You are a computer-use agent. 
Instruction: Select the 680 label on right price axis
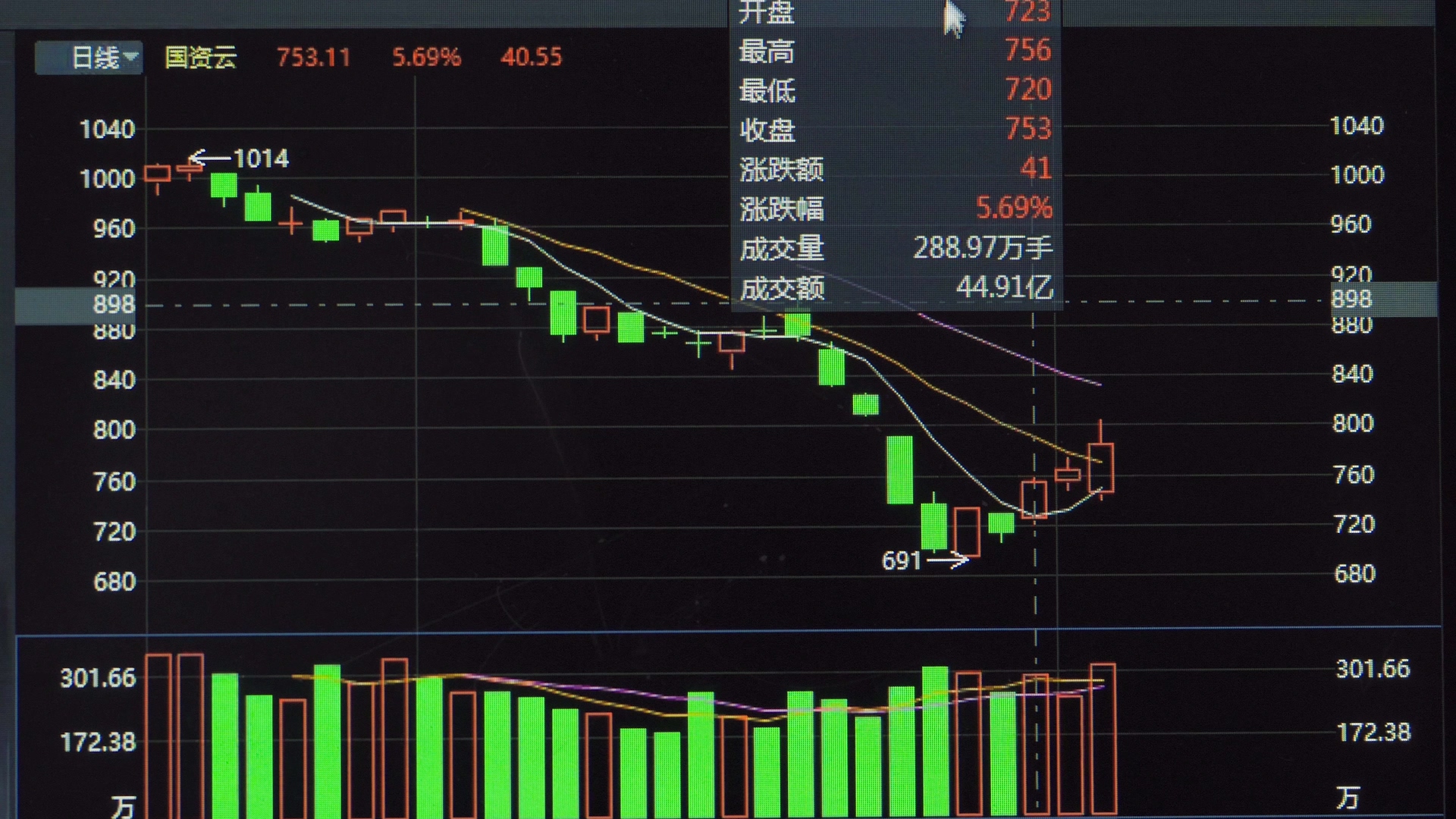tap(1354, 573)
